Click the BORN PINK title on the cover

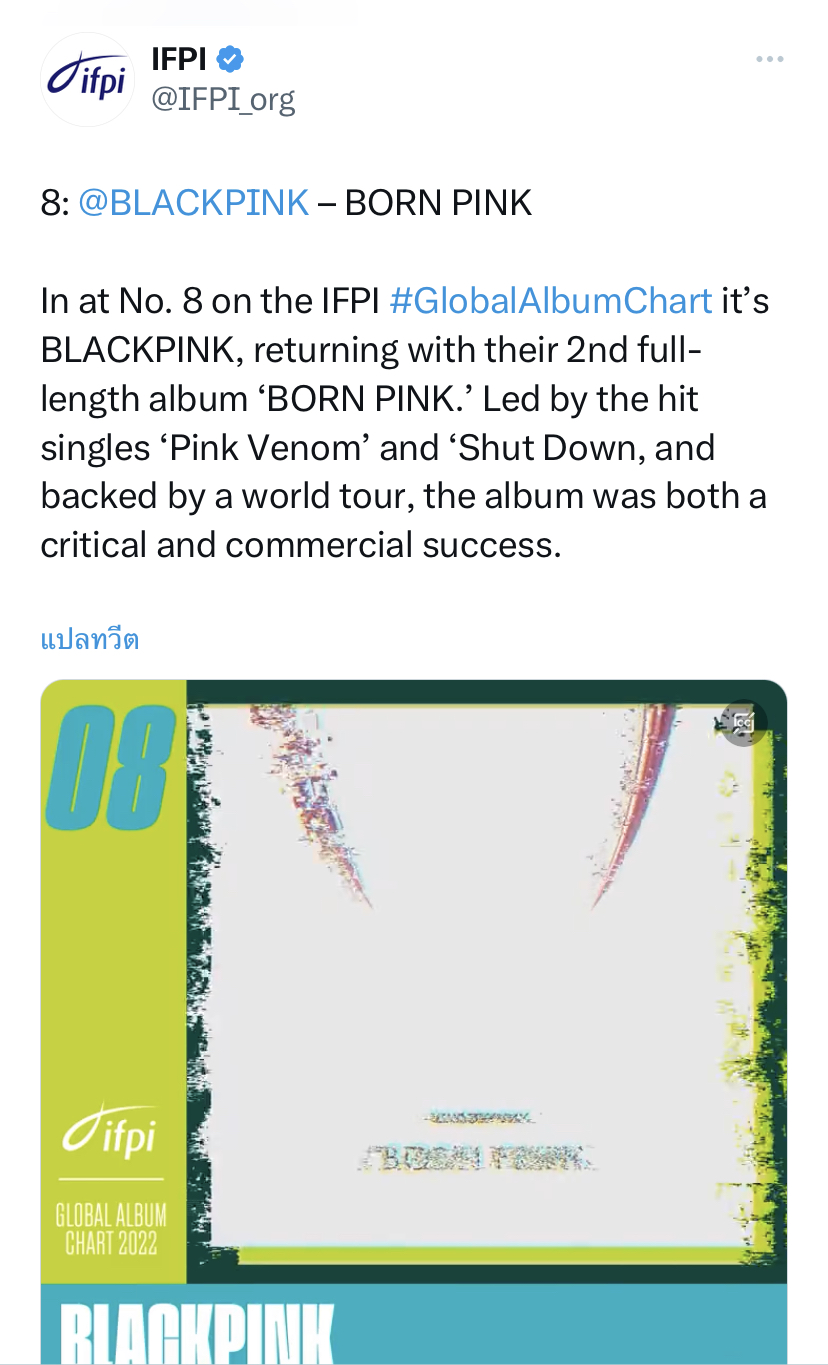(x=477, y=1159)
